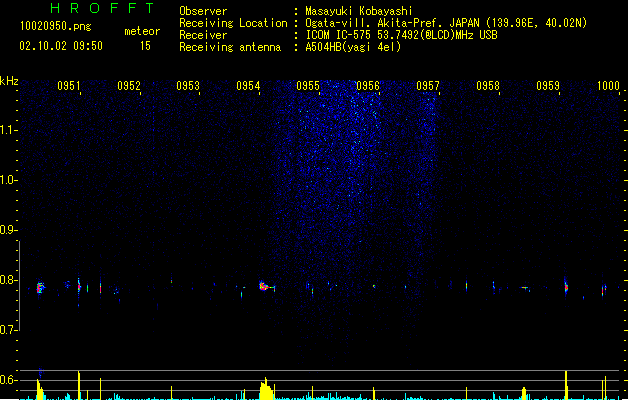Click the HROFFT title text
Viewport: 629px width, 400px height.
click(102, 8)
